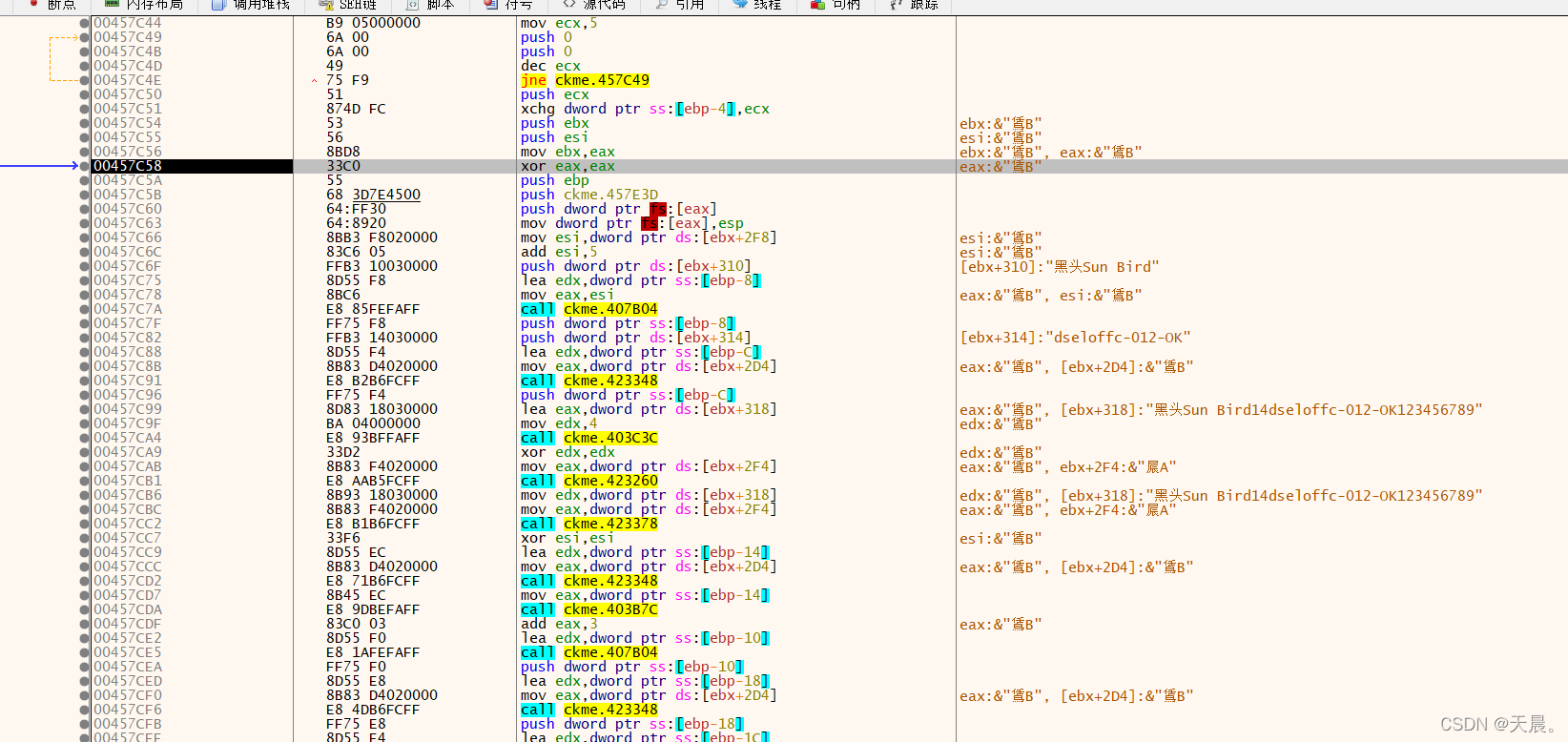The width and height of the screenshot is (1568, 742).
Task: Switch to the 内存布局 memory map tab
Action: coord(143,5)
